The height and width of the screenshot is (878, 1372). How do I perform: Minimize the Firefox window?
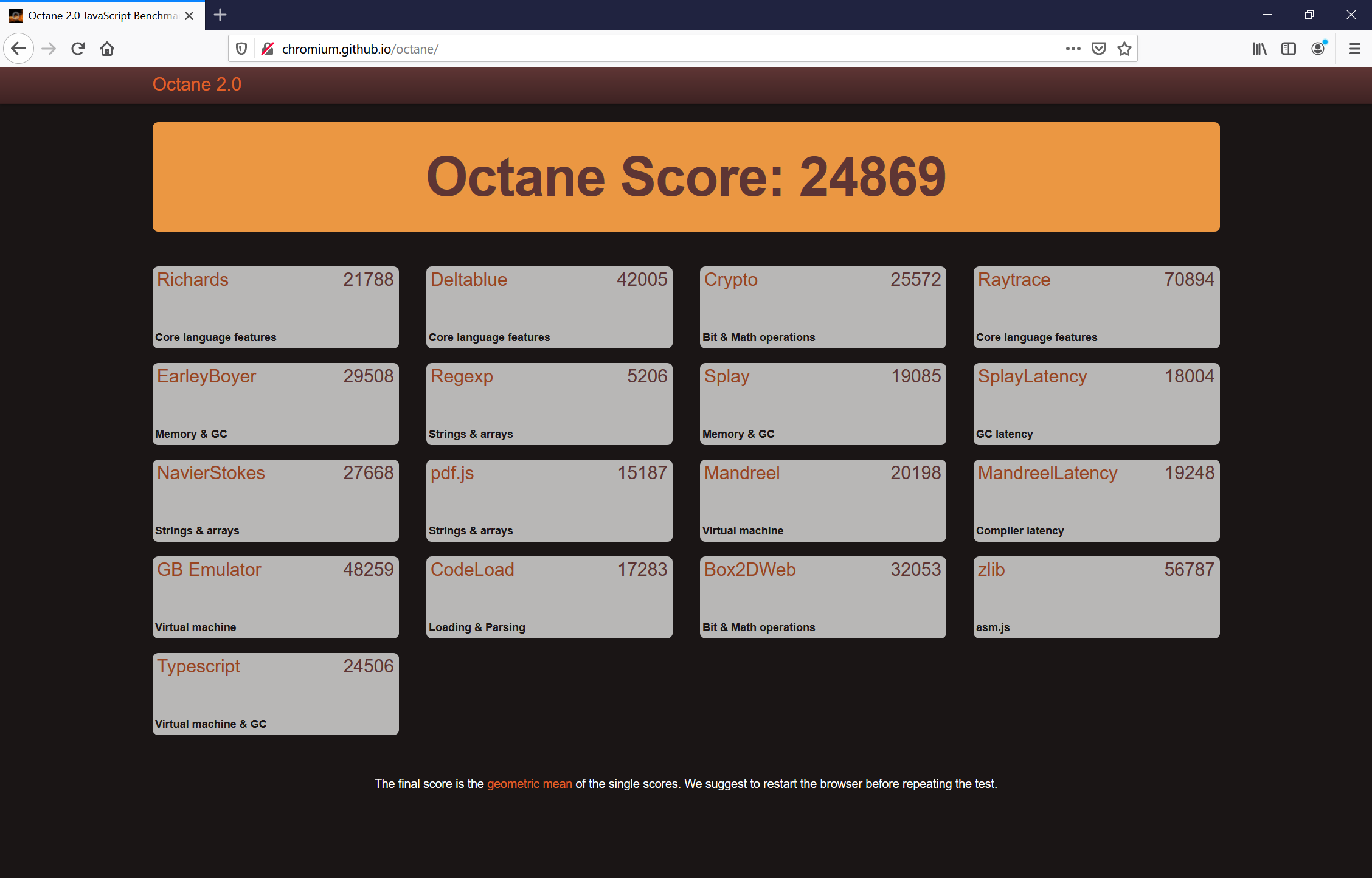[1267, 15]
